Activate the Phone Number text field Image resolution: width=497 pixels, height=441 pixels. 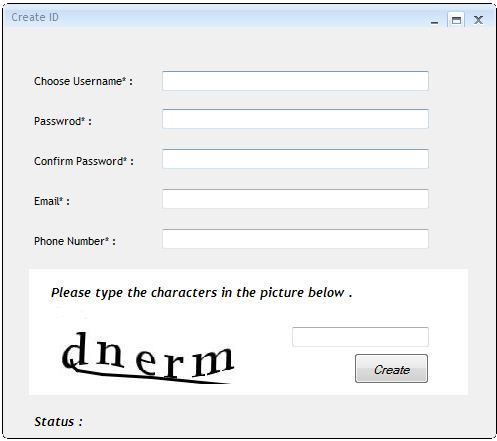coord(295,239)
